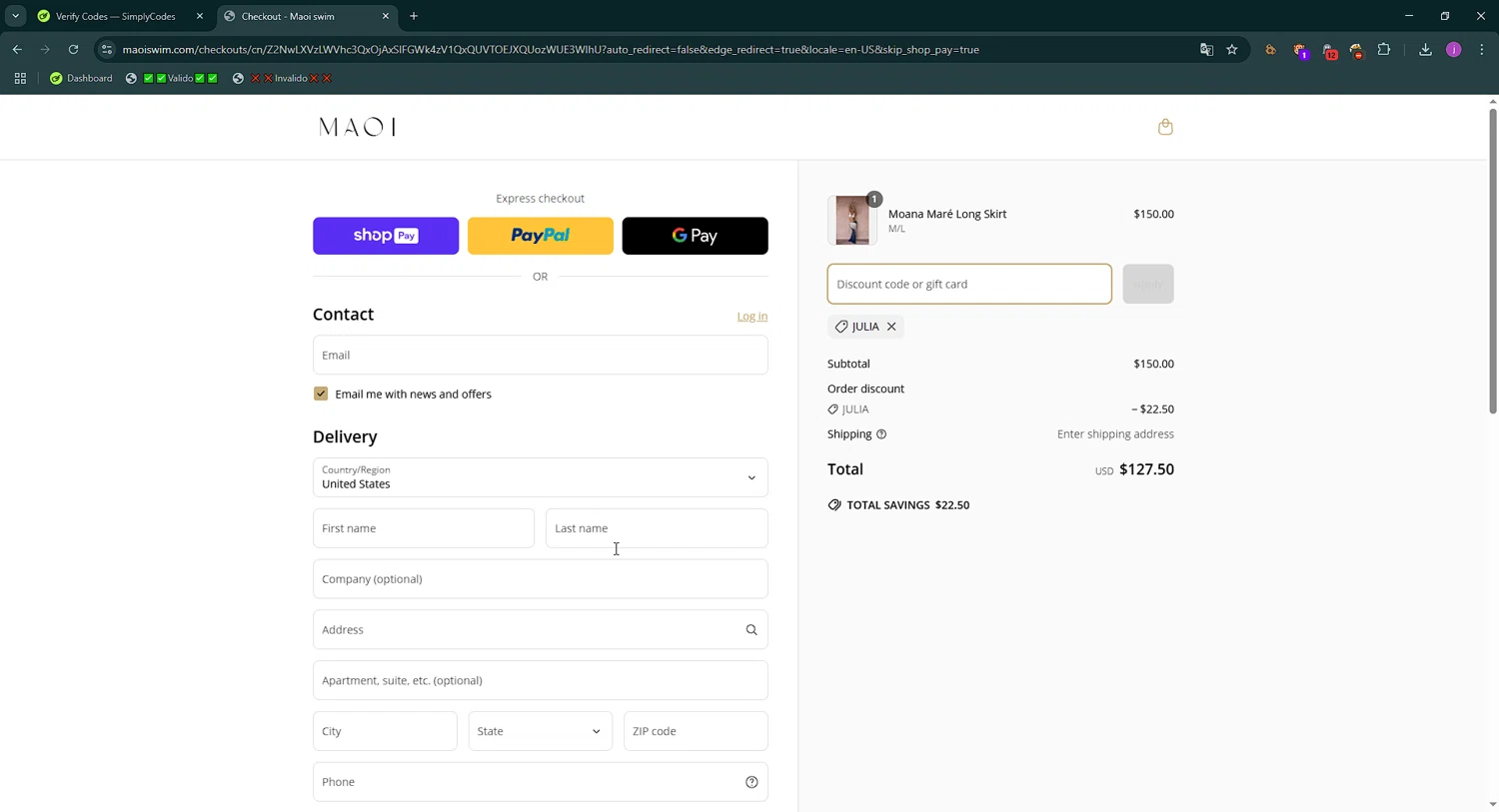Open the Valido bookmark

171,78
